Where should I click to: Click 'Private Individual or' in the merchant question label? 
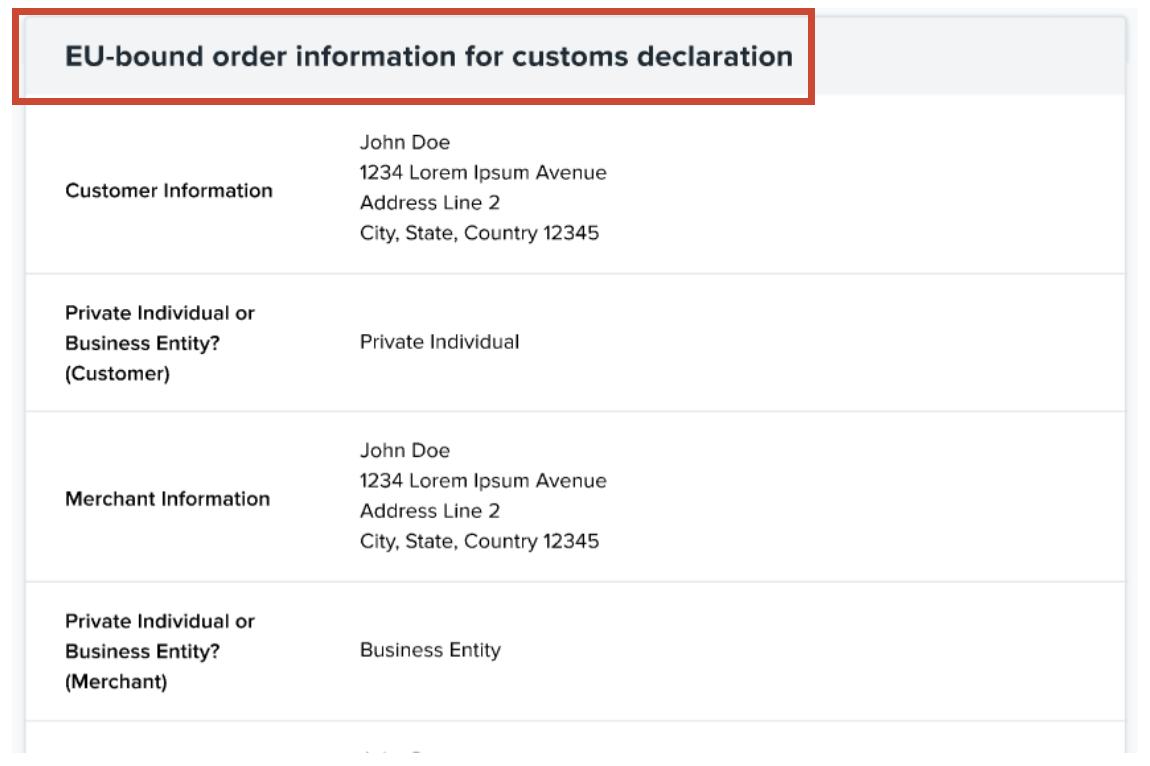(x=160, y=621)
